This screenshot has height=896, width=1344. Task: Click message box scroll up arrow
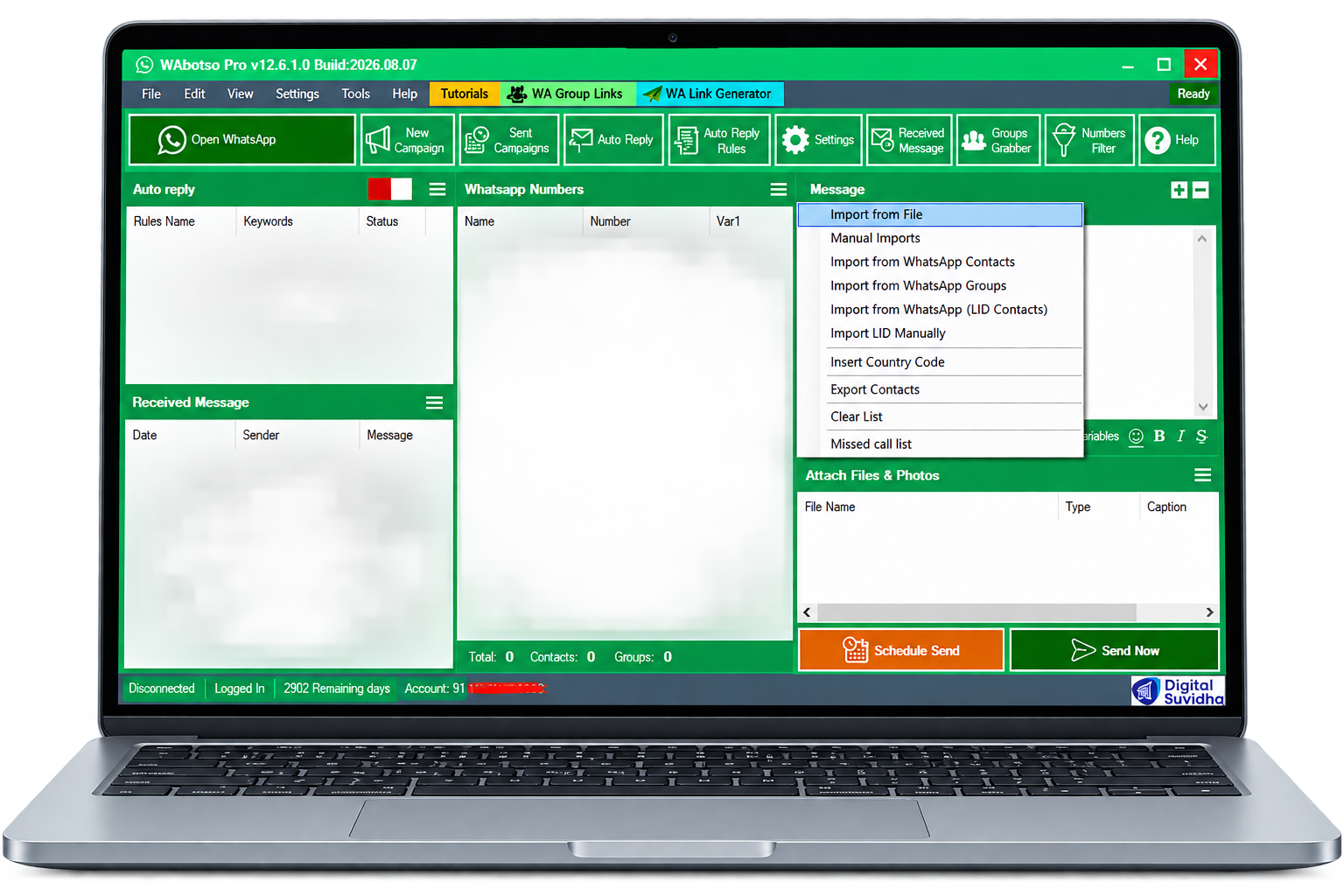[x=1202, y=238]
